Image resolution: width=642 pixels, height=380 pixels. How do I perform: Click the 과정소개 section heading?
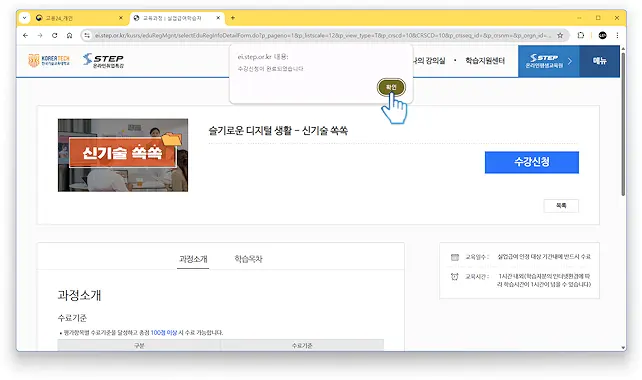click(79, 295)
